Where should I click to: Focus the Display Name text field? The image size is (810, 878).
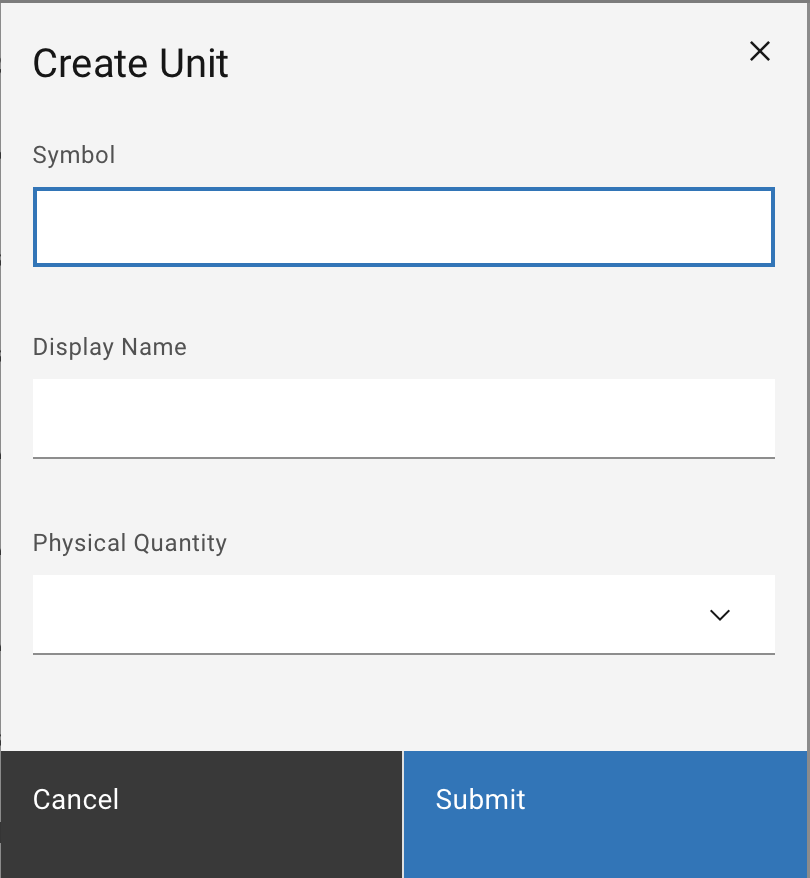click(x=403, y=417)
